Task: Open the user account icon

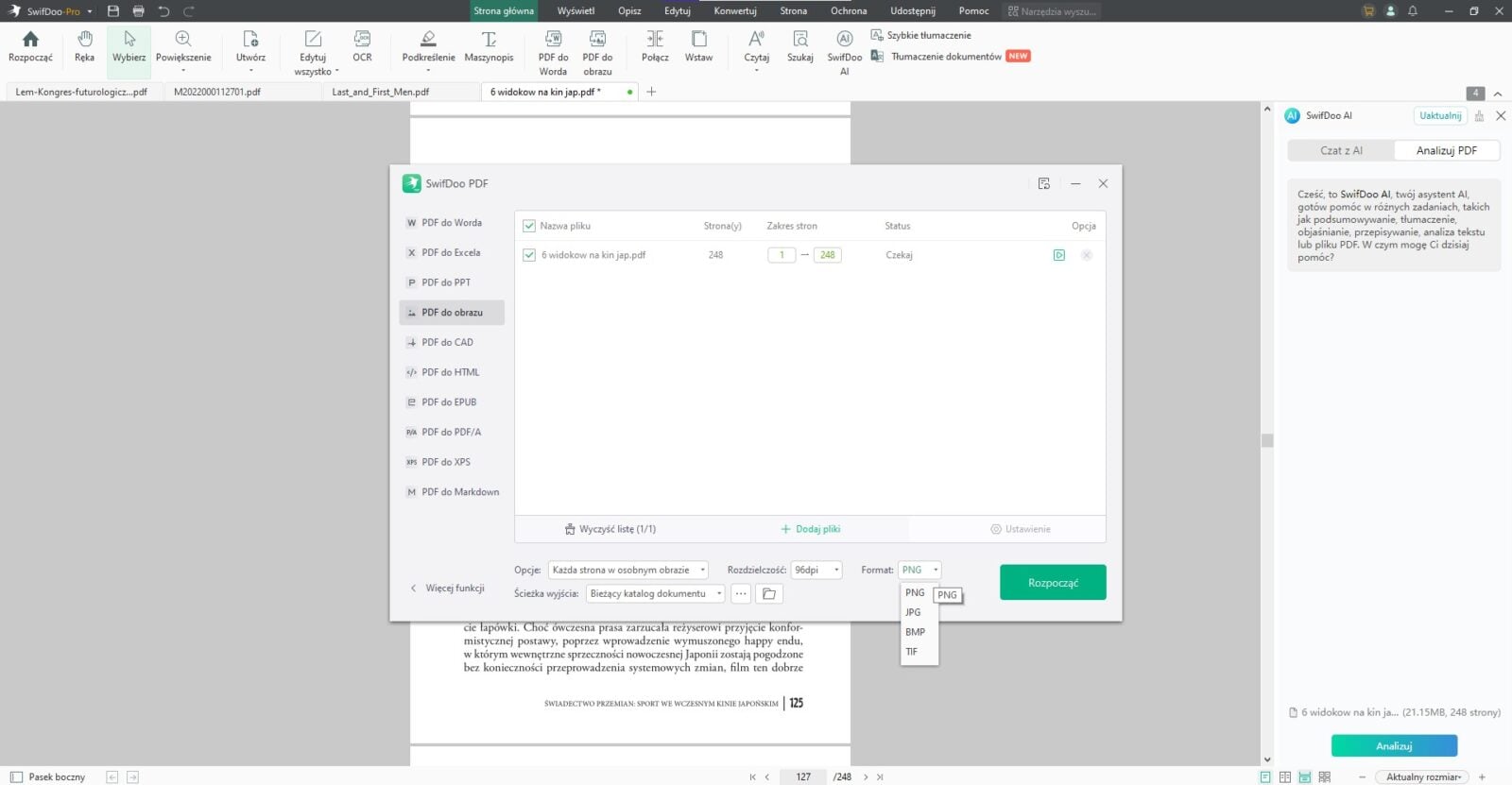Action: 1390,11
